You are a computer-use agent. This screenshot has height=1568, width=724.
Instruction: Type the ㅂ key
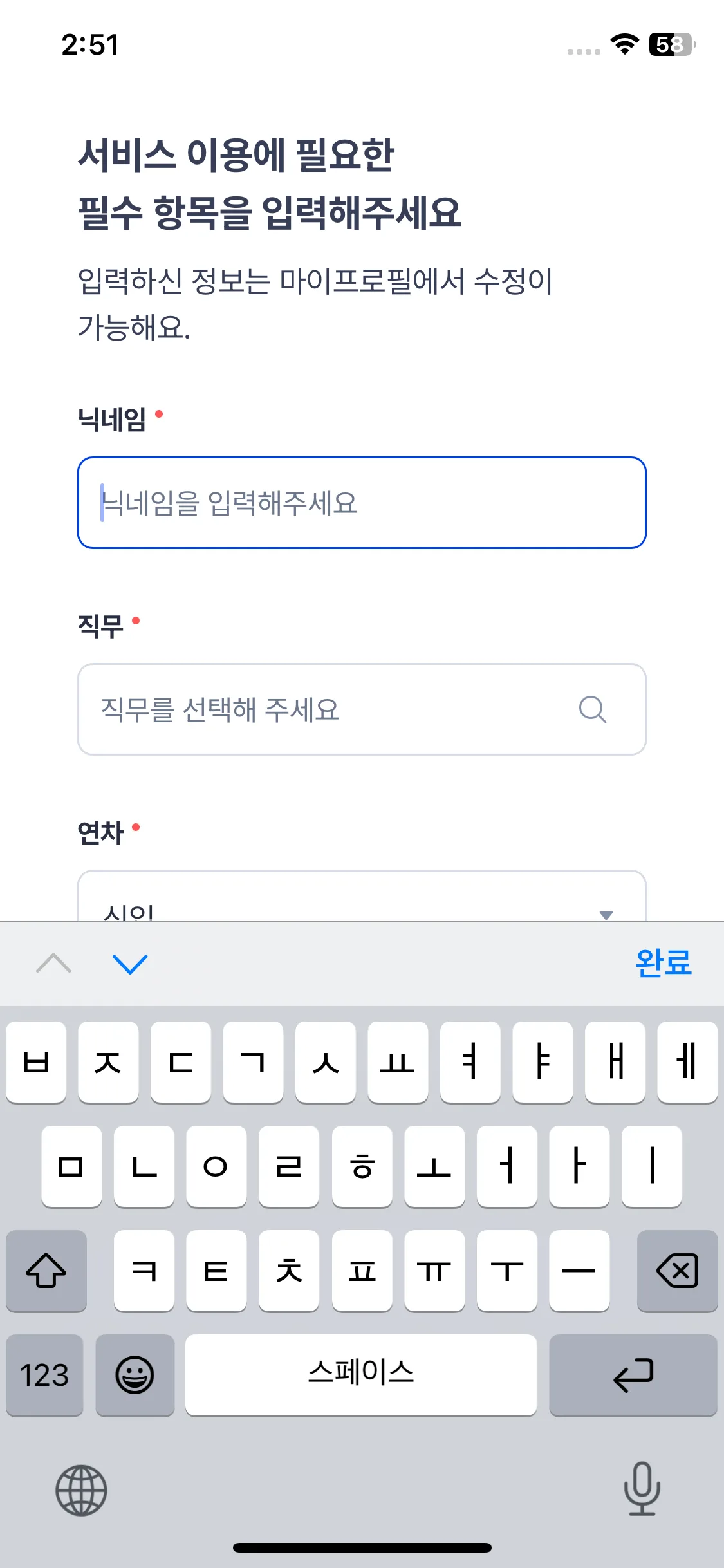point(36,1062)
